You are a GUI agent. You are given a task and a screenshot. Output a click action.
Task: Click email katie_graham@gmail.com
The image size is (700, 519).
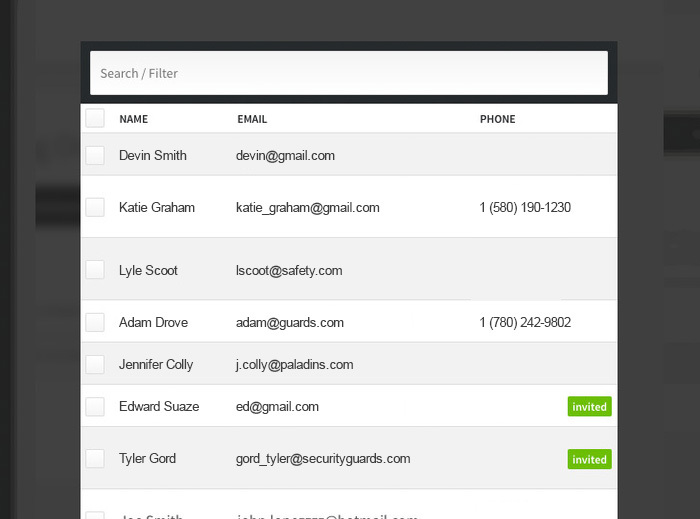[308, 208]
